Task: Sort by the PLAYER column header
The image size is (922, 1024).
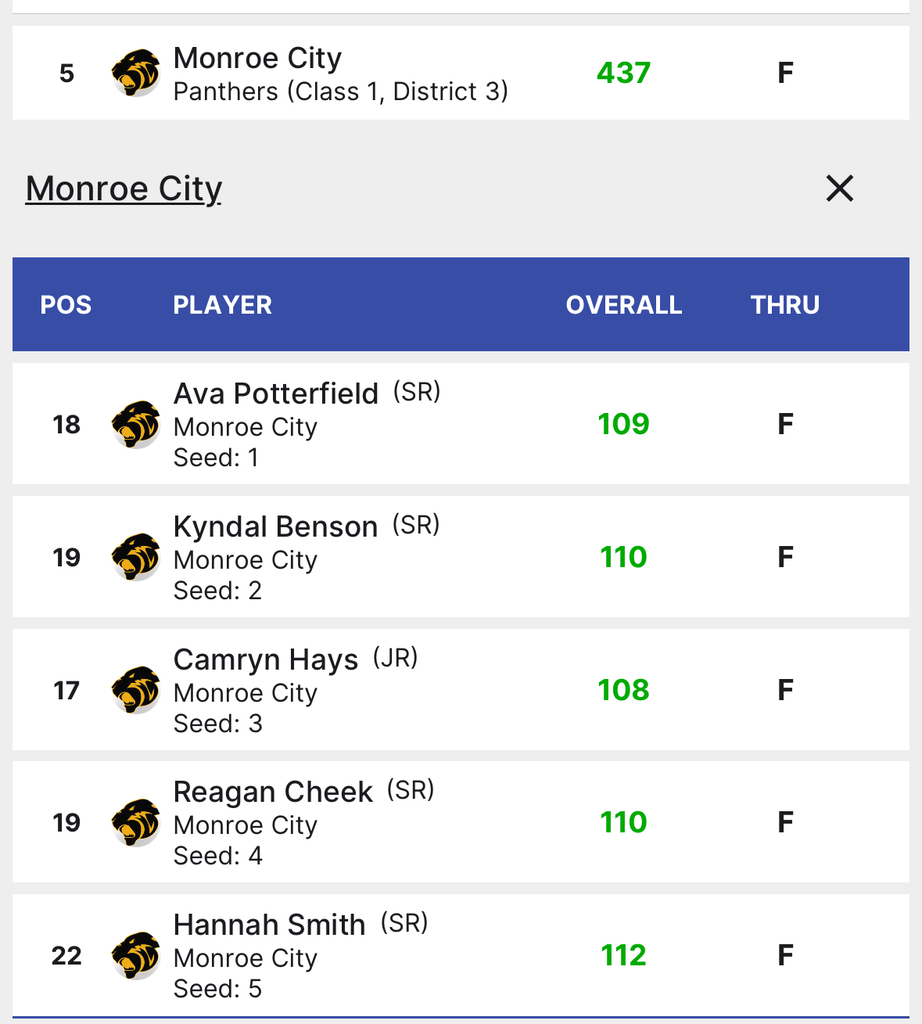Action: point(222,305)
